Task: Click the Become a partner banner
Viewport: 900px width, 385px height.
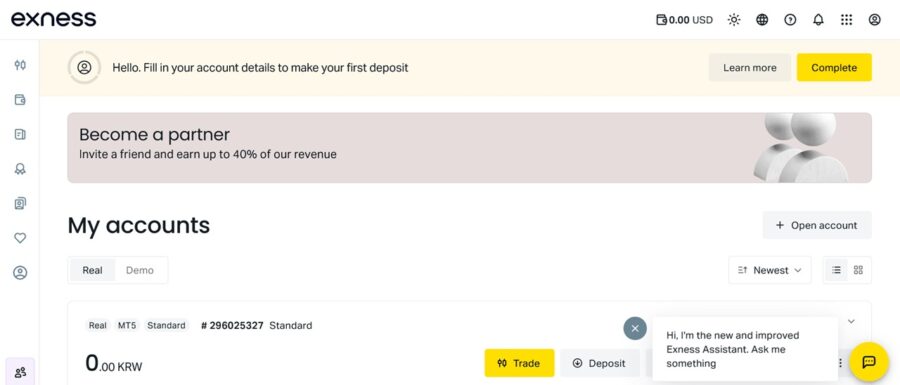Action: coord(469,147)
